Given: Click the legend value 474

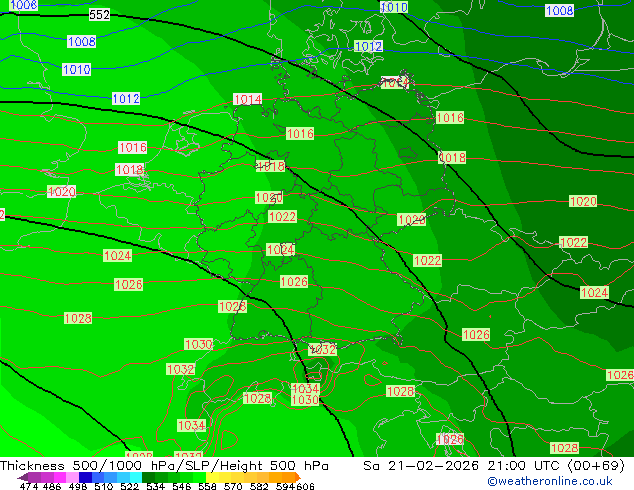Looking at the screenshot, I should click(29, 486).
